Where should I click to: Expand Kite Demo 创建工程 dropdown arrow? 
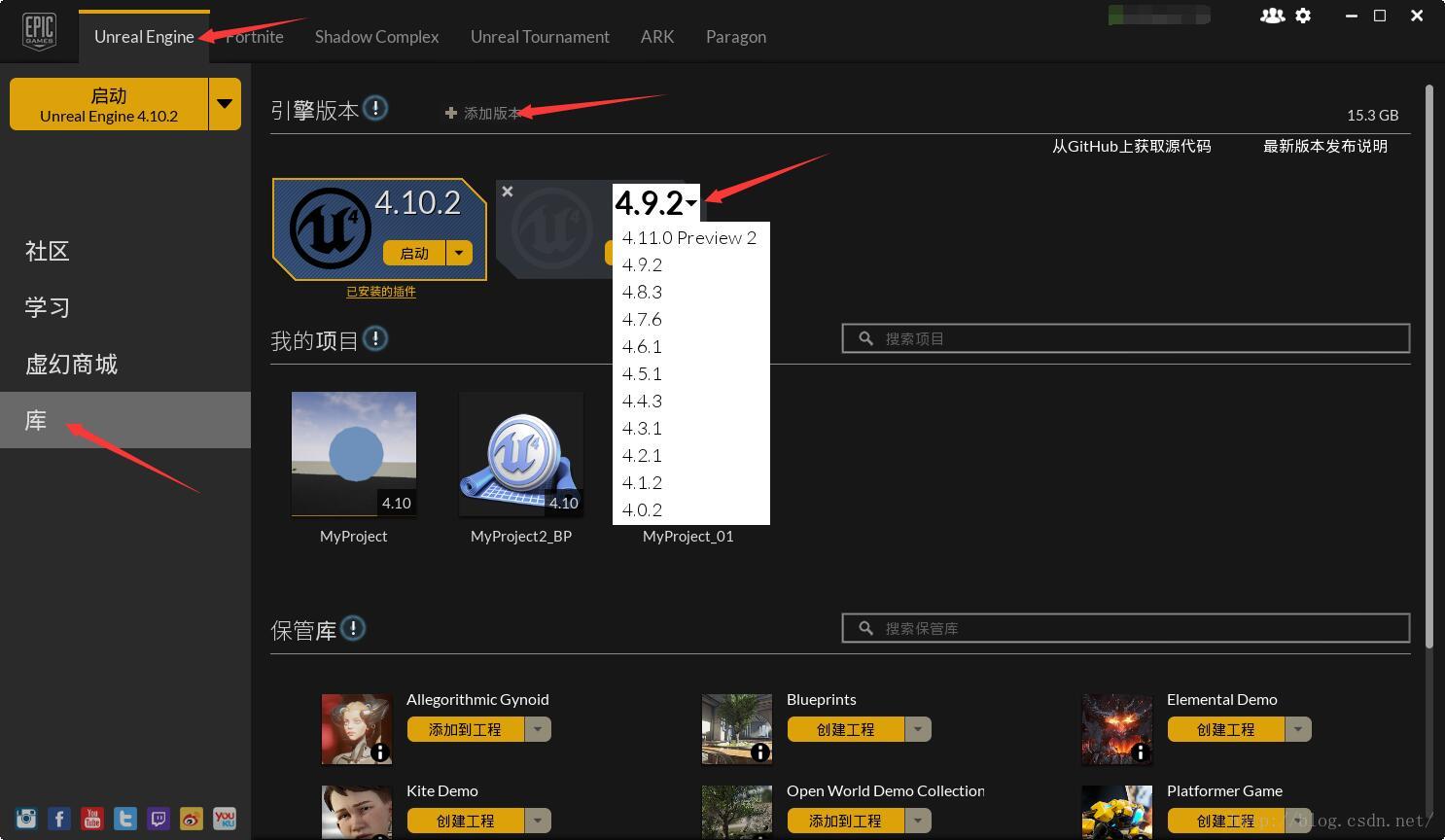[538, 821]
